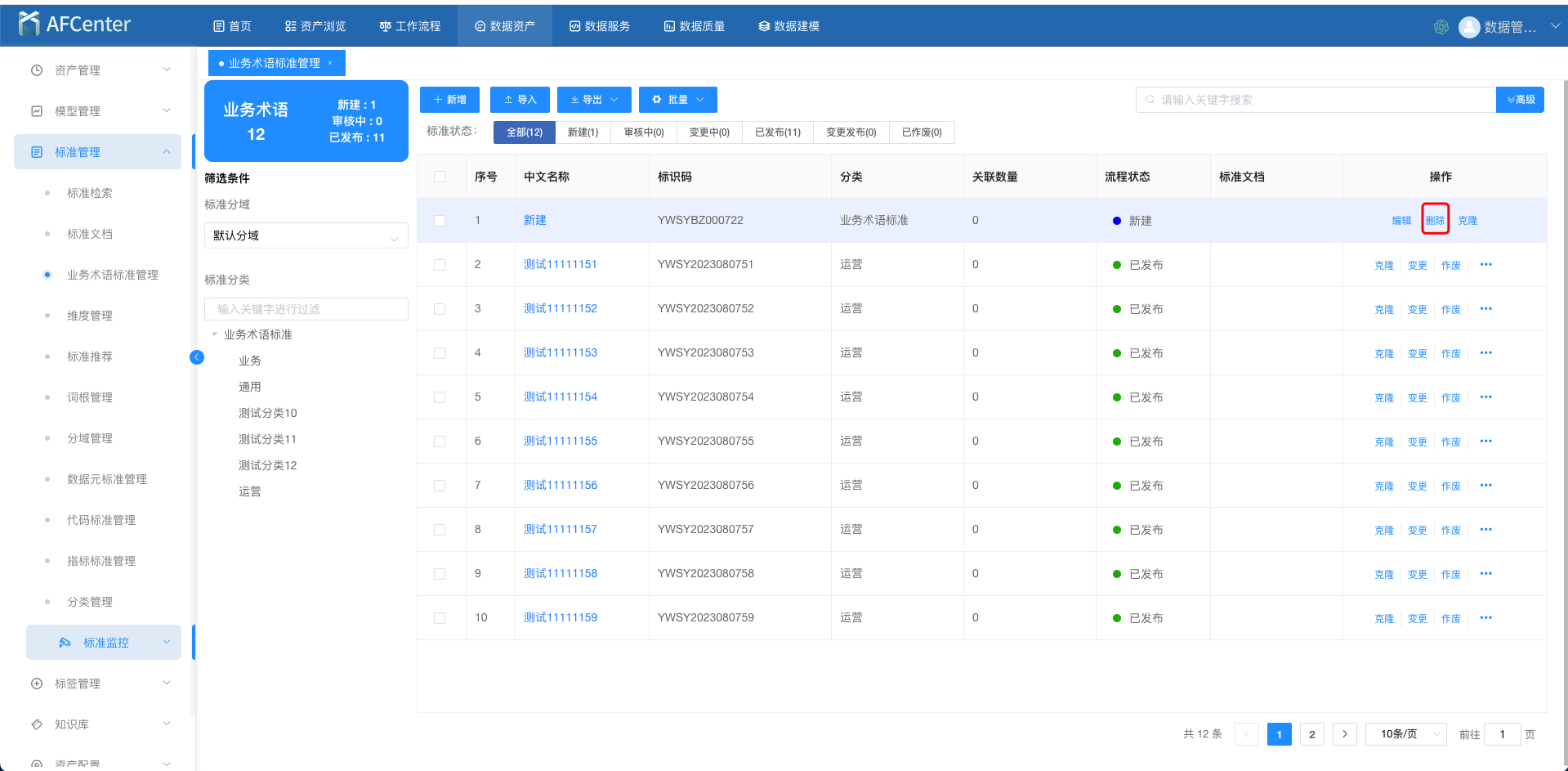The width and height of the screenshot is (1568, 771).
Task: Check the box for row 测试11111154
Action: 440,397
